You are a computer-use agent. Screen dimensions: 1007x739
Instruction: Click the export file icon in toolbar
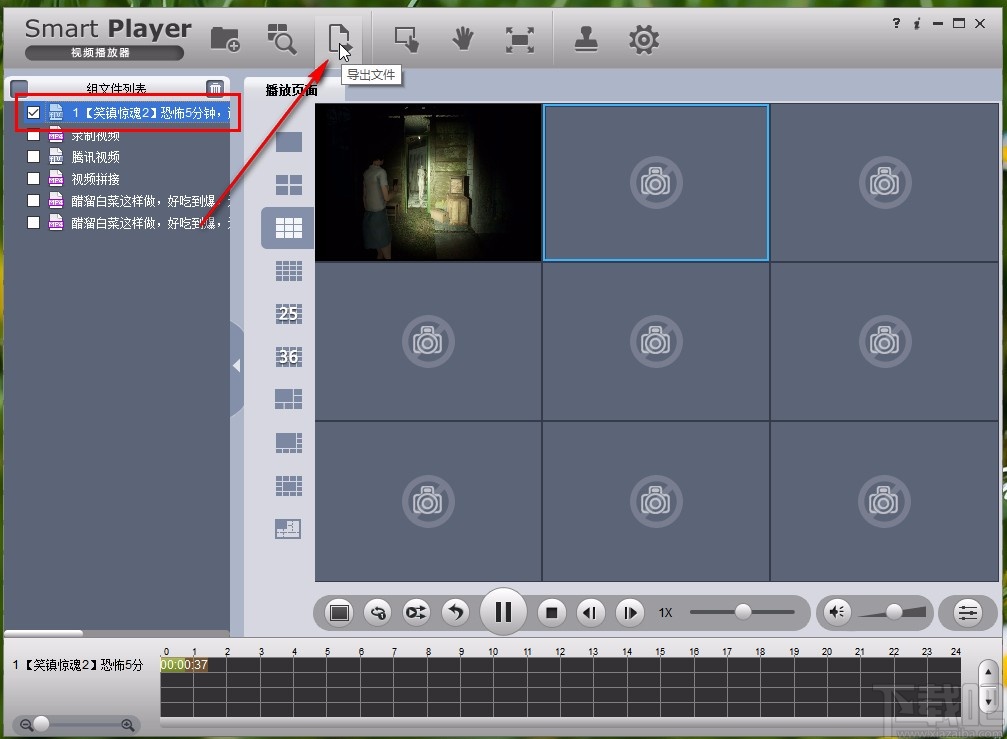tap(338, 39)
